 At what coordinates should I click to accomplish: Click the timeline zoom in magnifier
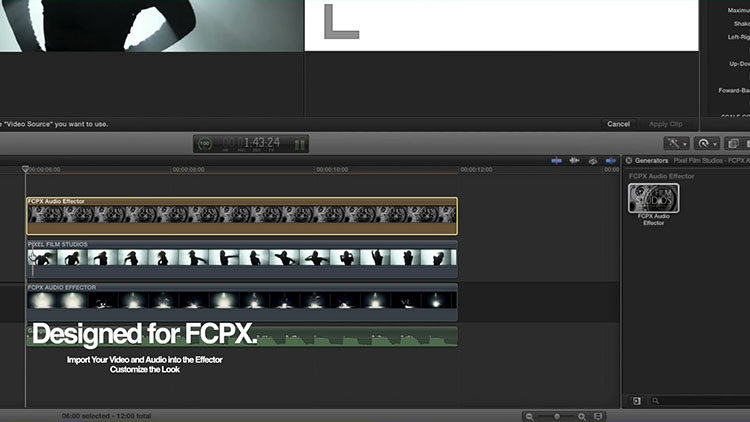[582, 417]
